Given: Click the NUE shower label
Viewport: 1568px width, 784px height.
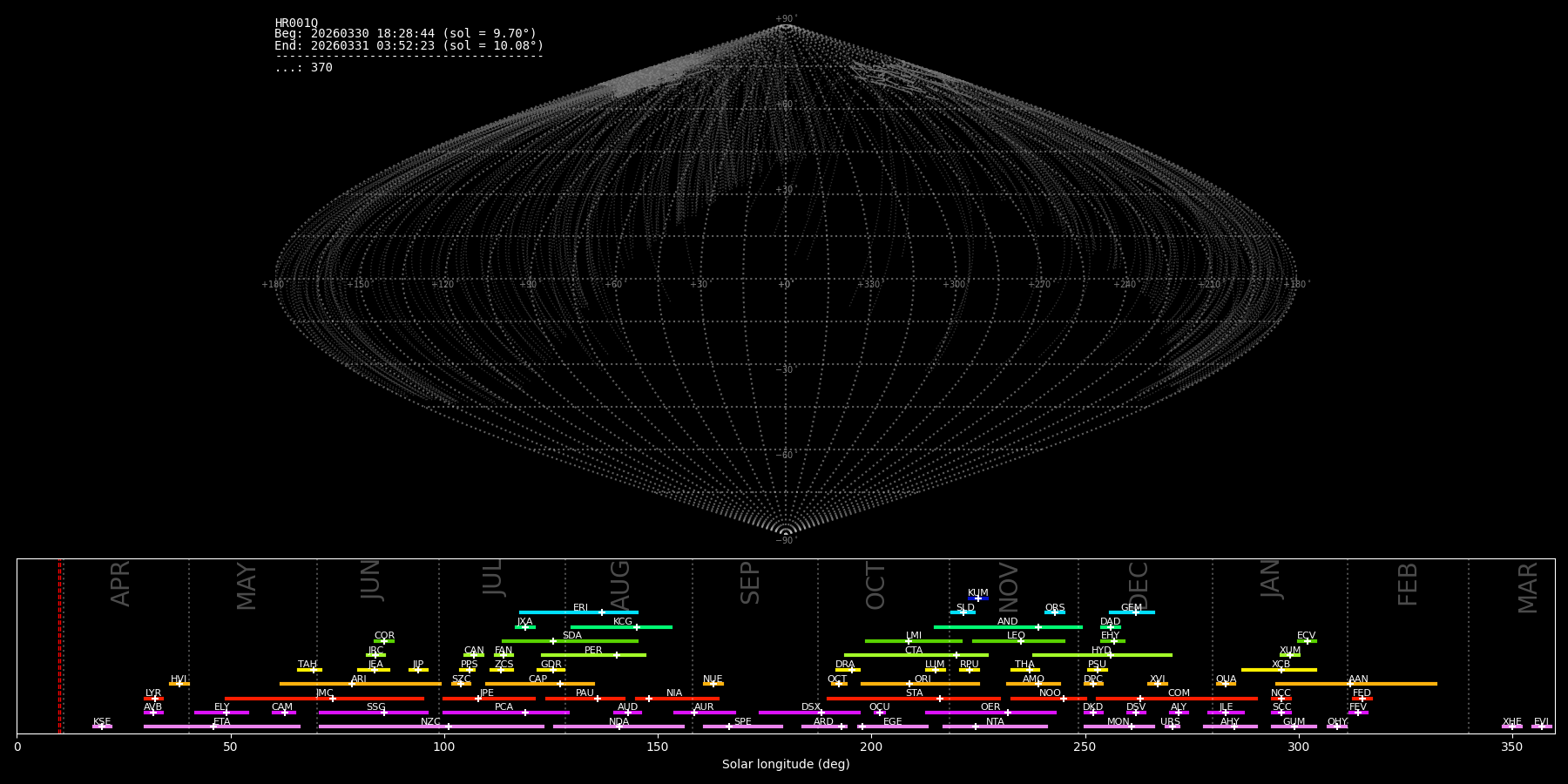Looking at the screenshot, I should (713, 679).
